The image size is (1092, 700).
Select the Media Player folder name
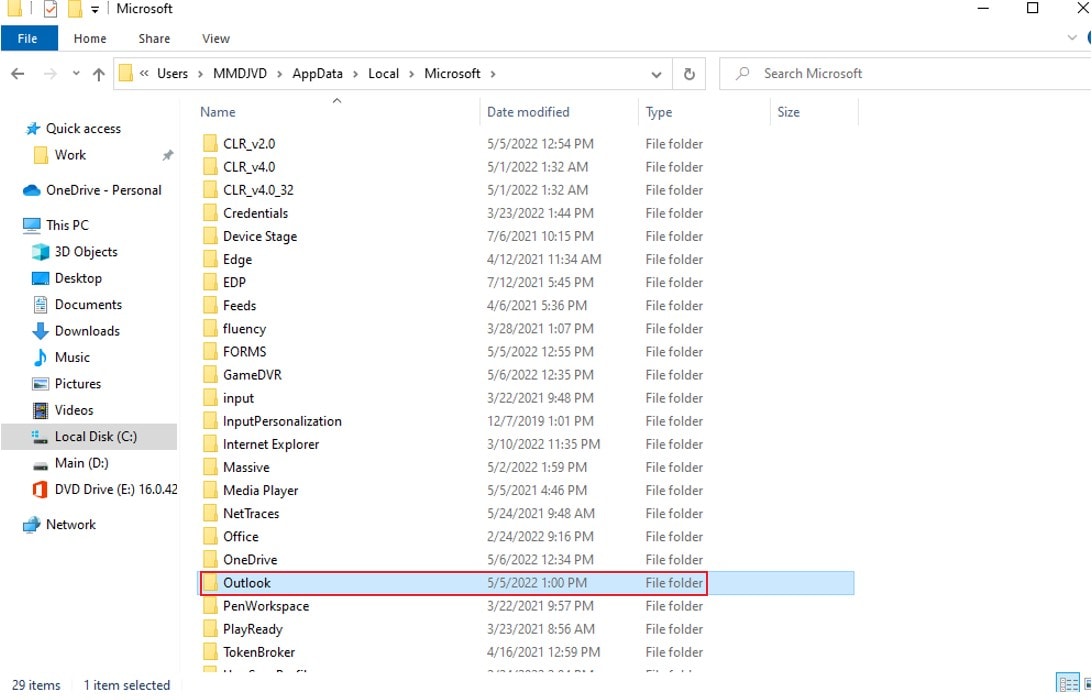pyautogui.click(x=260, y=491)
